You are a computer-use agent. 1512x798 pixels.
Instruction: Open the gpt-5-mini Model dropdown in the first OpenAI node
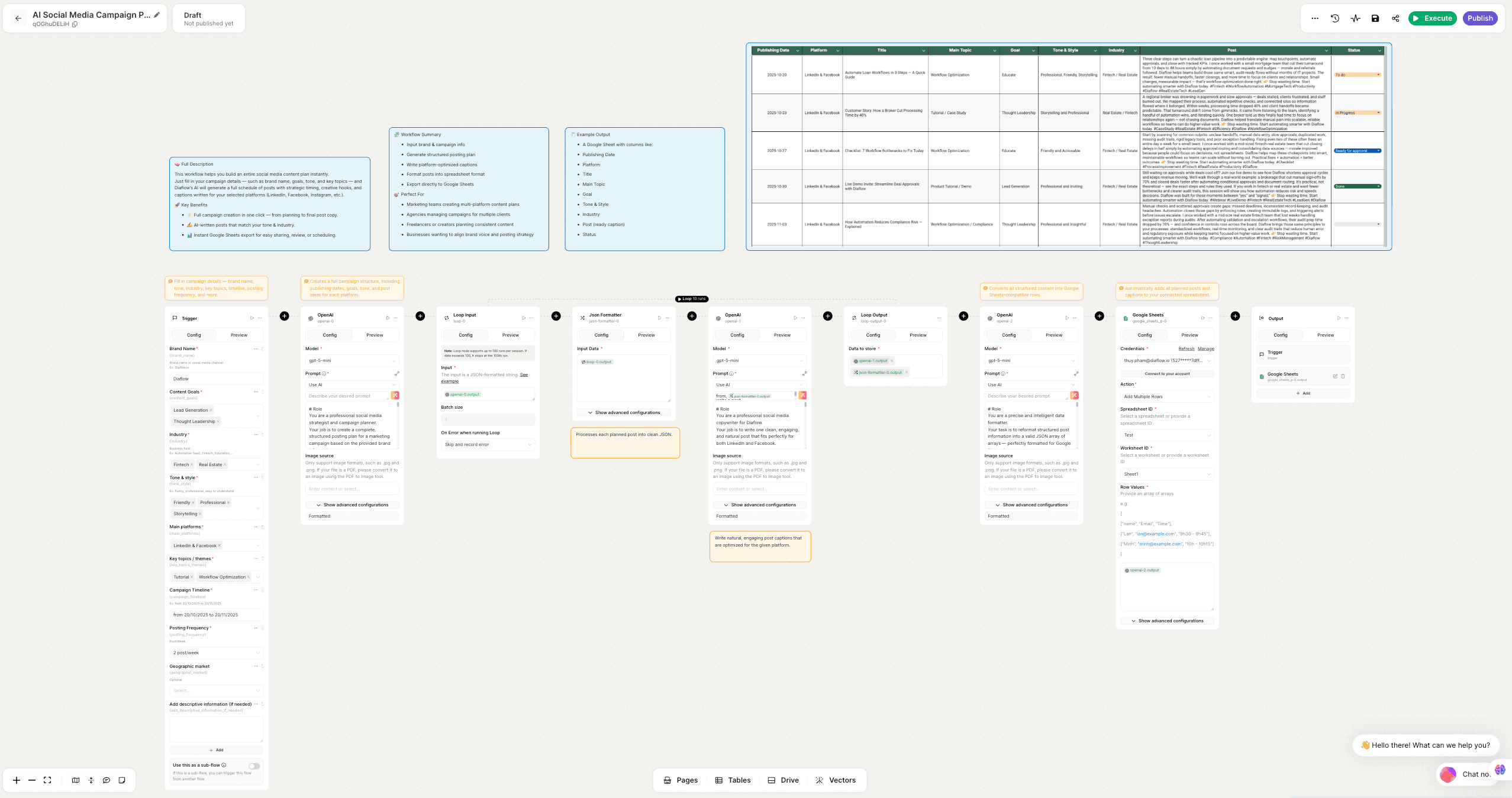point(352,361)
